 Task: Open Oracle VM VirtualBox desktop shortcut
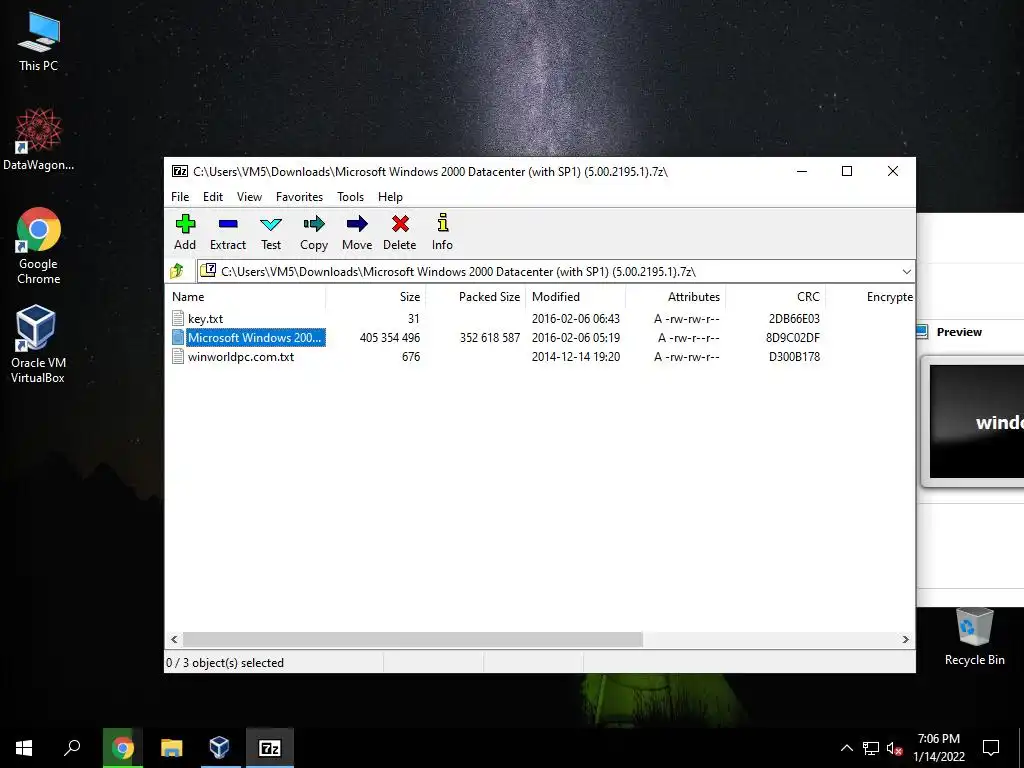[x=38, y=344]
